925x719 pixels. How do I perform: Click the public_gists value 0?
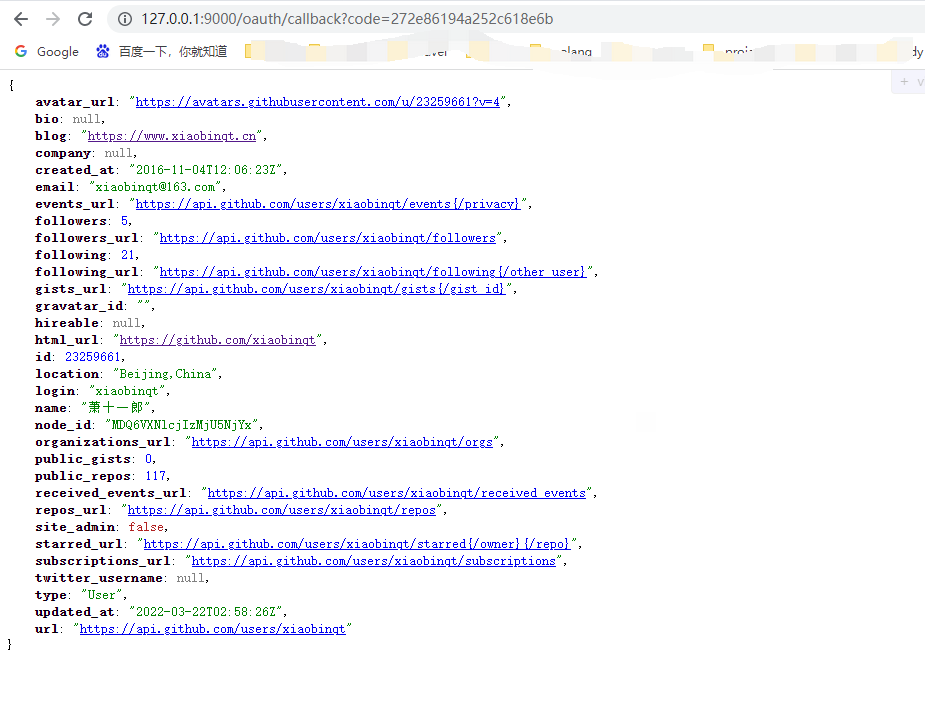click(149, 459)
